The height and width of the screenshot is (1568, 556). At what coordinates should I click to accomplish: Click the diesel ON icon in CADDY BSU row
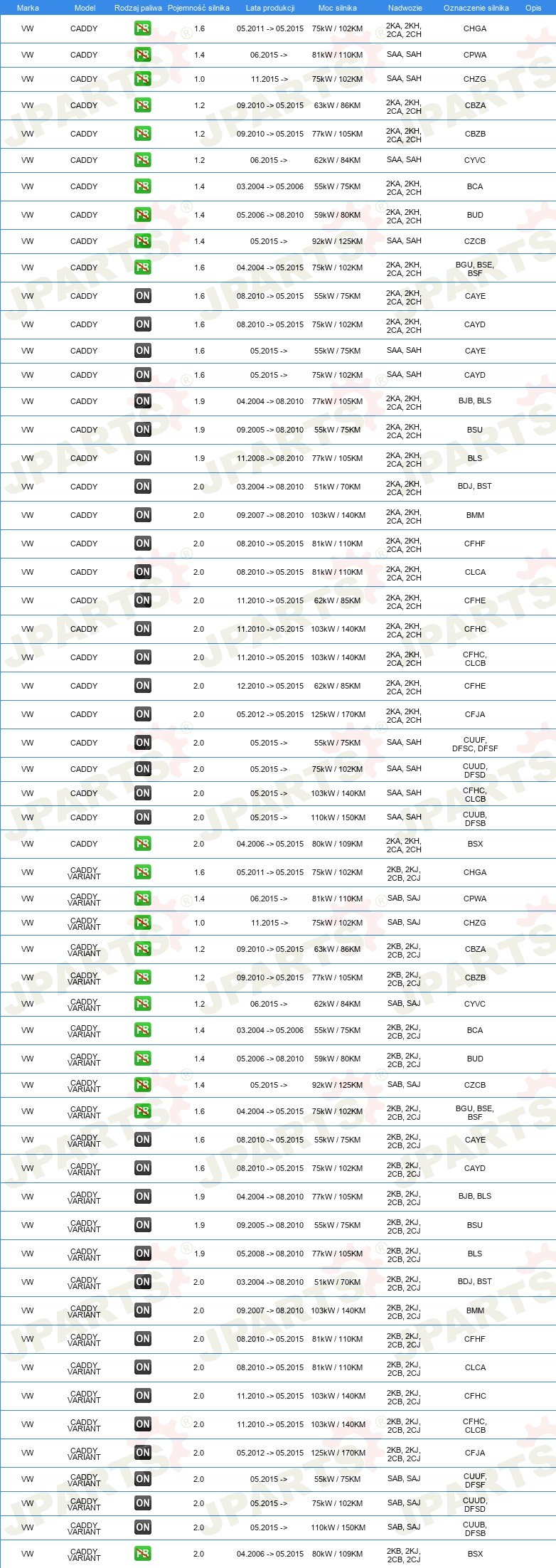143,430
